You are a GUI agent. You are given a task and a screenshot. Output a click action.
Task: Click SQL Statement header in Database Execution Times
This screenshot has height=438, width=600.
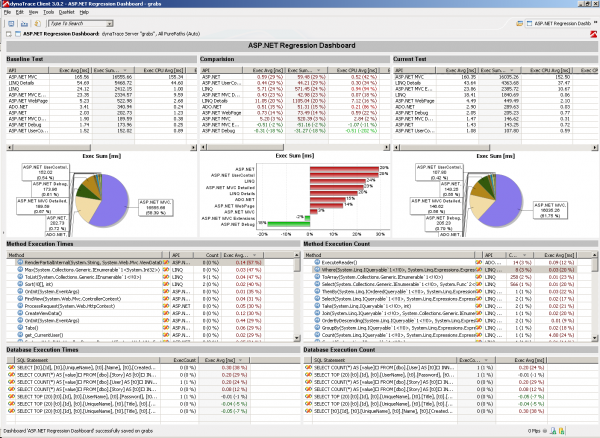pos(87,360)
